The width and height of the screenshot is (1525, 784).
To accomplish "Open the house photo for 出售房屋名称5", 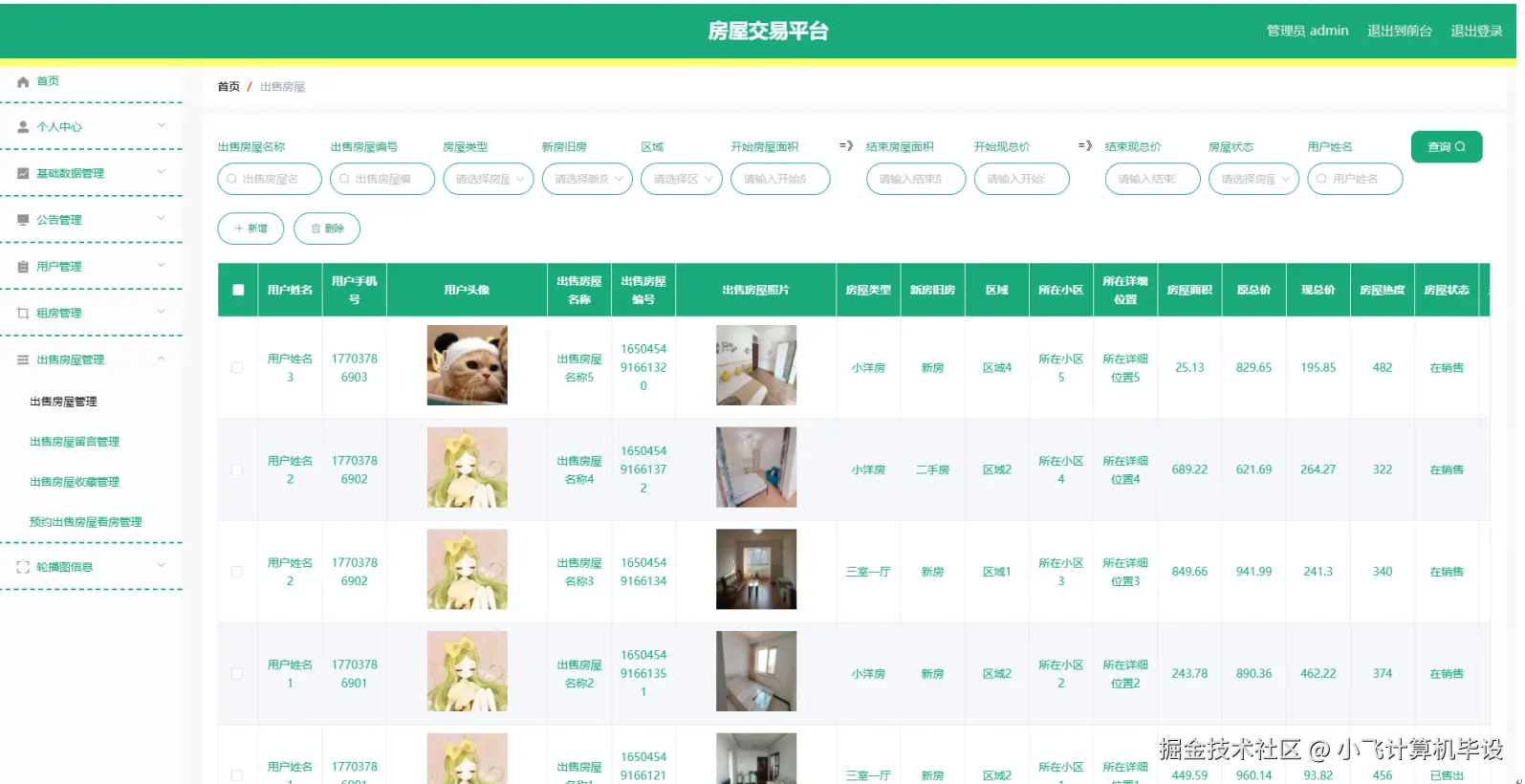I will [756, 365].
